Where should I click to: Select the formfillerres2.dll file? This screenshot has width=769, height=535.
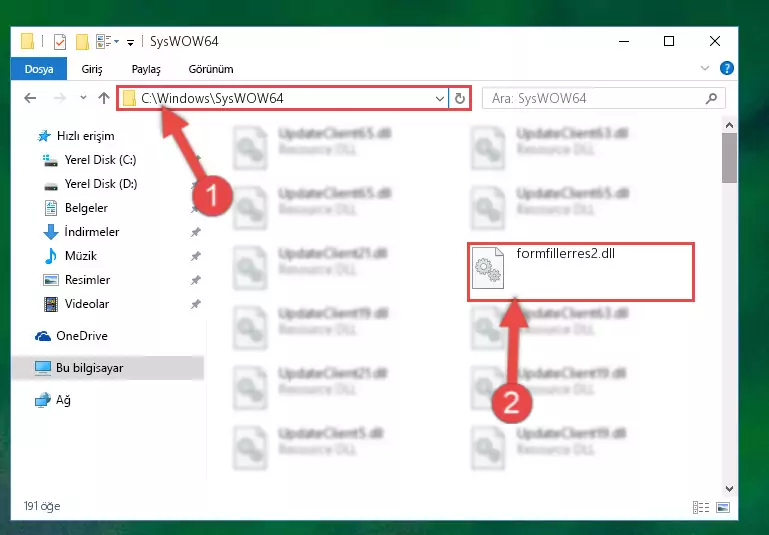coord(581,271)
